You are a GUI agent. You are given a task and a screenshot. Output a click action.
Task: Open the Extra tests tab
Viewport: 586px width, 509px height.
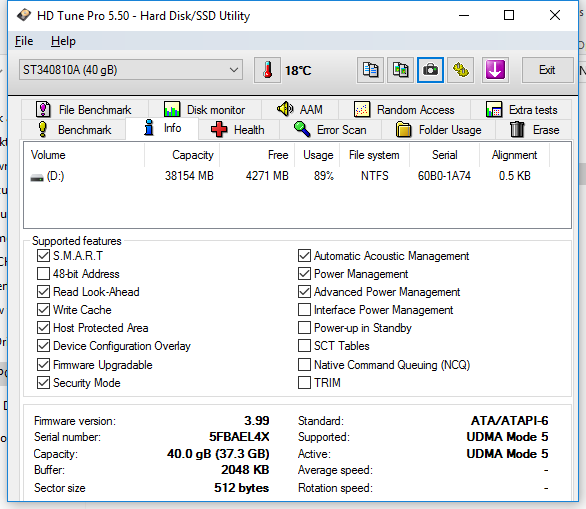tap(521, 109)
